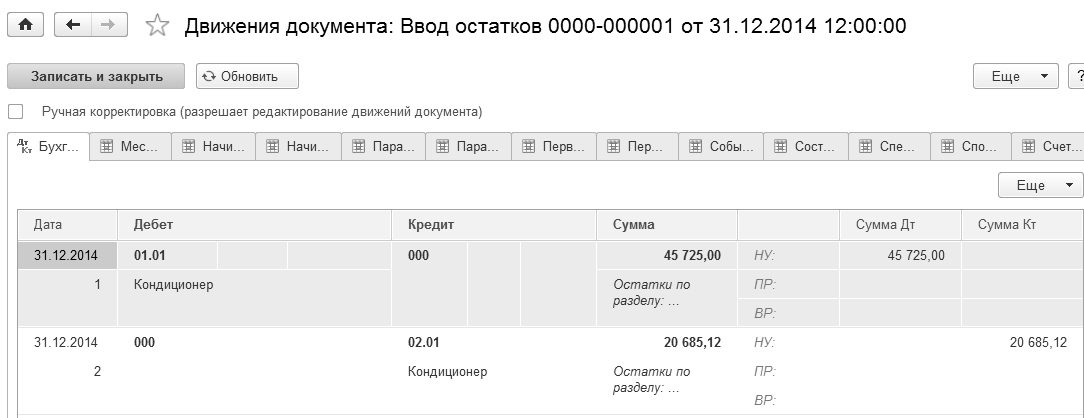
Task: Open the top Еще dropdown menu
Action: coord(1015,76)
